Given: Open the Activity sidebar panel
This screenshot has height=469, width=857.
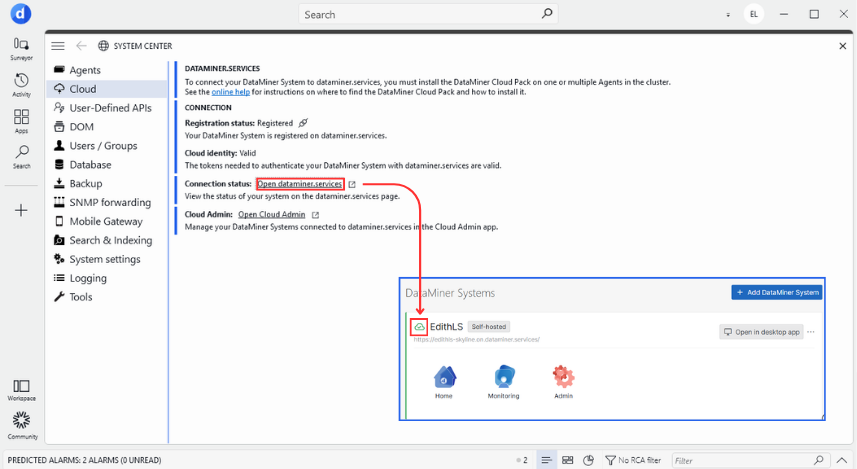Looking at the screenshot, I should click(21, 85).
